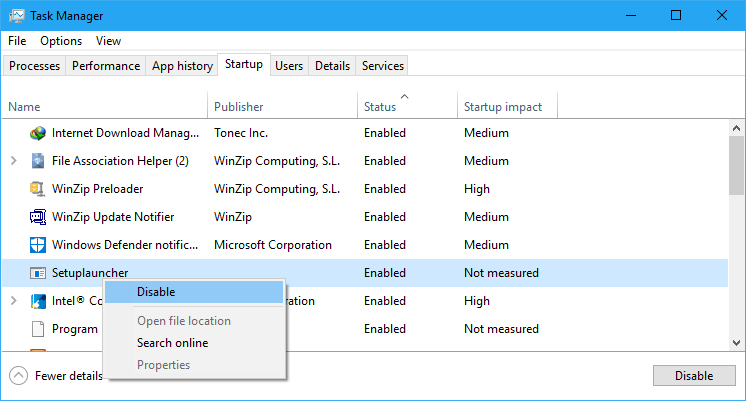Image resolution: width=746 pixels, height=401 pixels.
Task: Select the File Association Helper (2) name
Action: (120, 161)
